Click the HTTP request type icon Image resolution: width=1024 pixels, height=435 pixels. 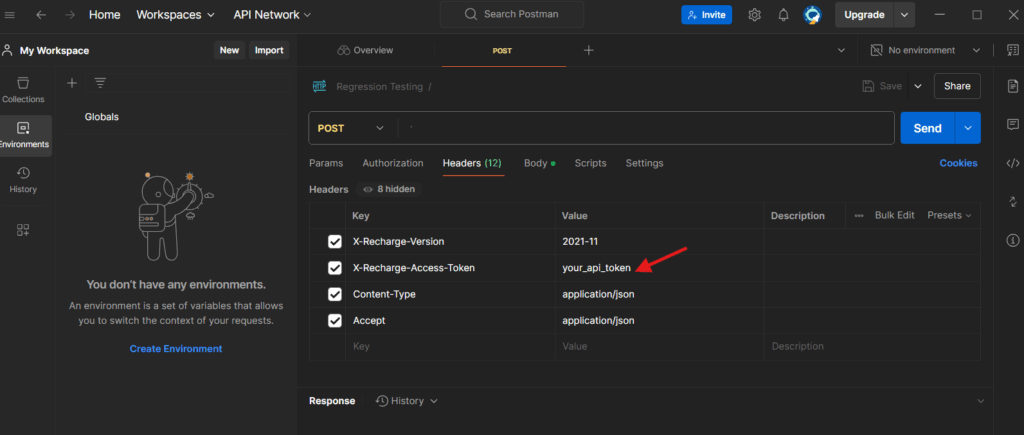319,86
